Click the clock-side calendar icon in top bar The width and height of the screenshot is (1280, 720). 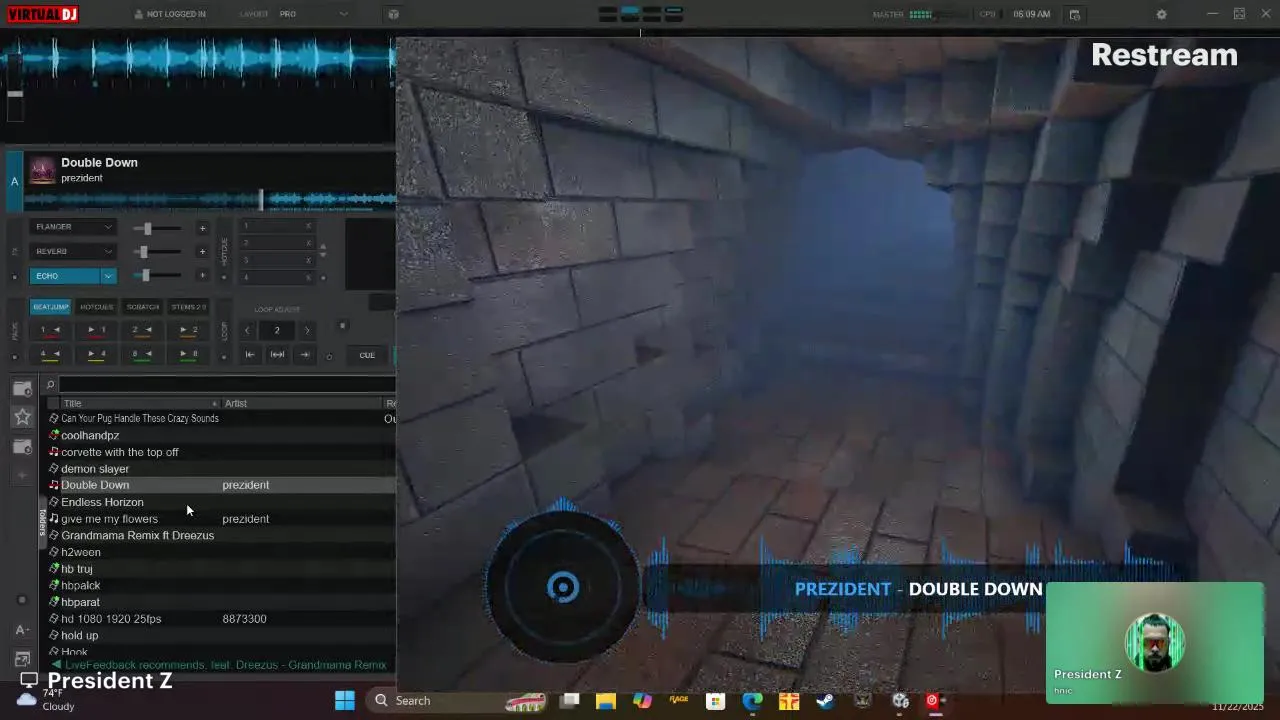click(1074, 14)
